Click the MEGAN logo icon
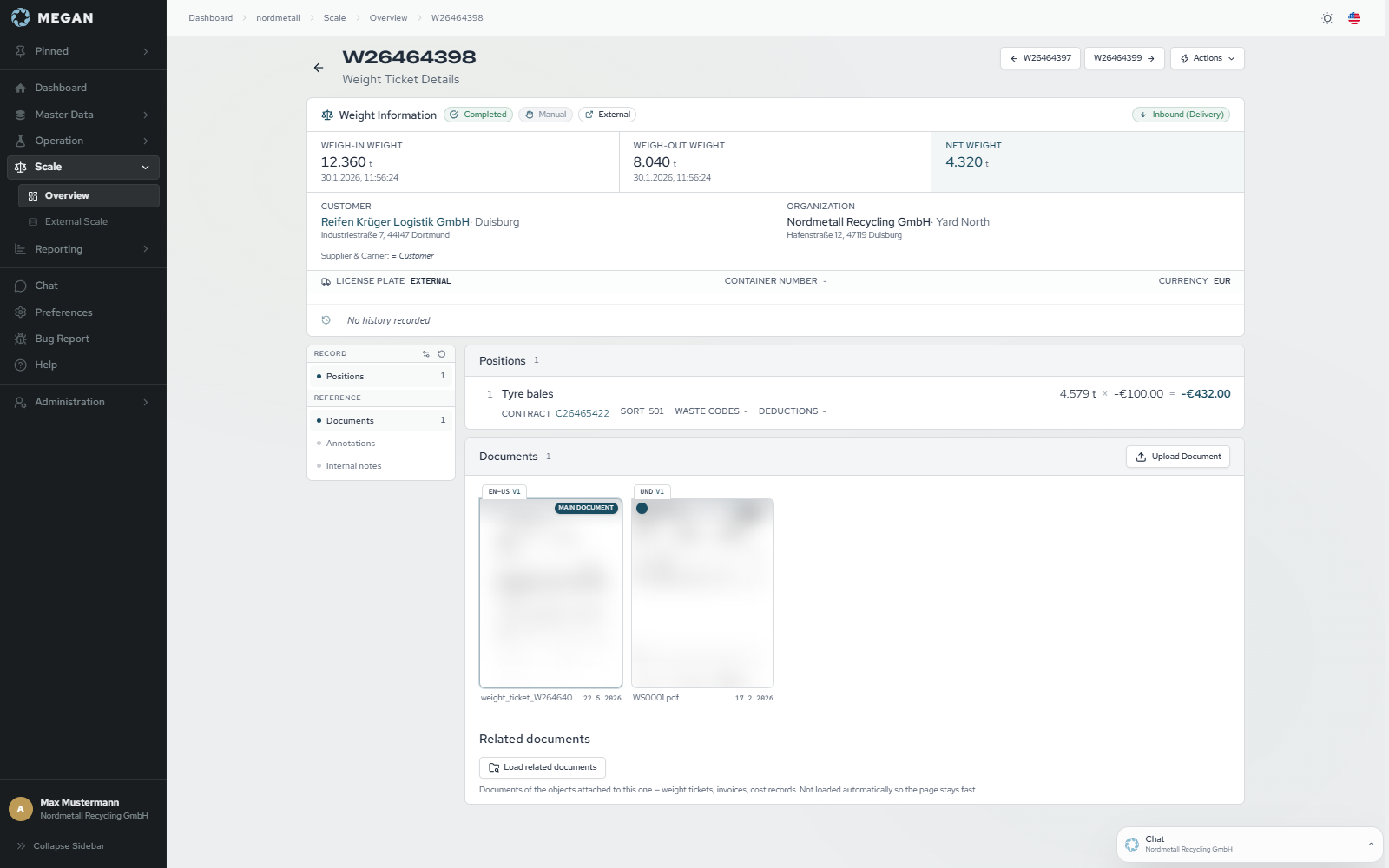Viewport: 1389px width, 868px height. [x=20, y=17]
